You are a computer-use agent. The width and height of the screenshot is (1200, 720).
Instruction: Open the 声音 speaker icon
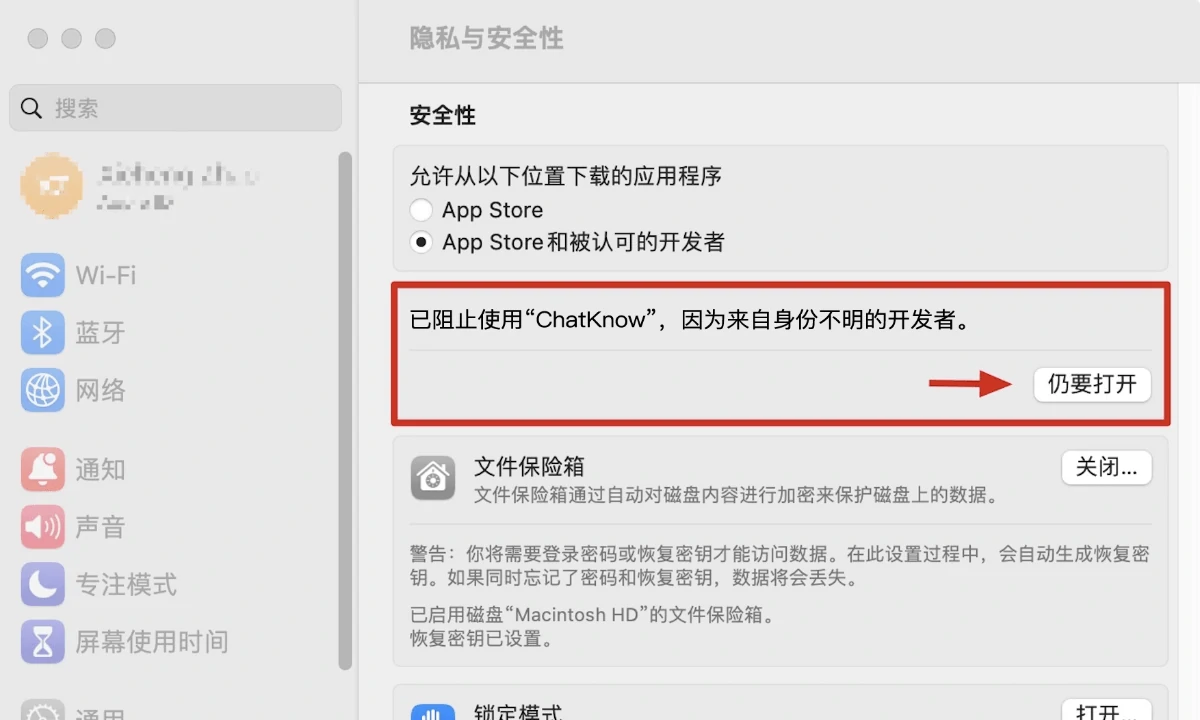coord(42,526)
